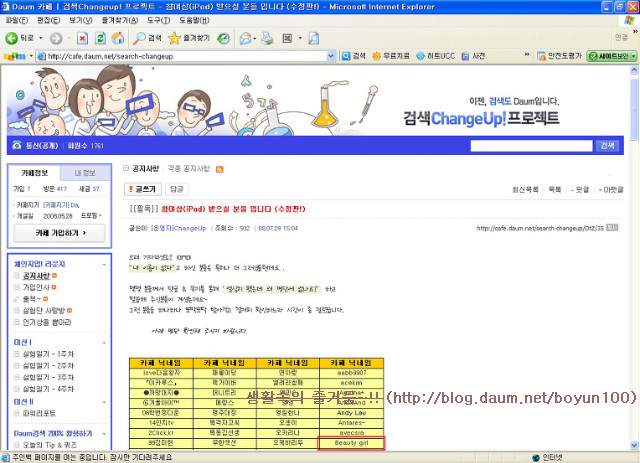The width and height of the screenshot is (640, 463).
Task: Click the IE page icon in the address bar
Action: pos(41,56)
